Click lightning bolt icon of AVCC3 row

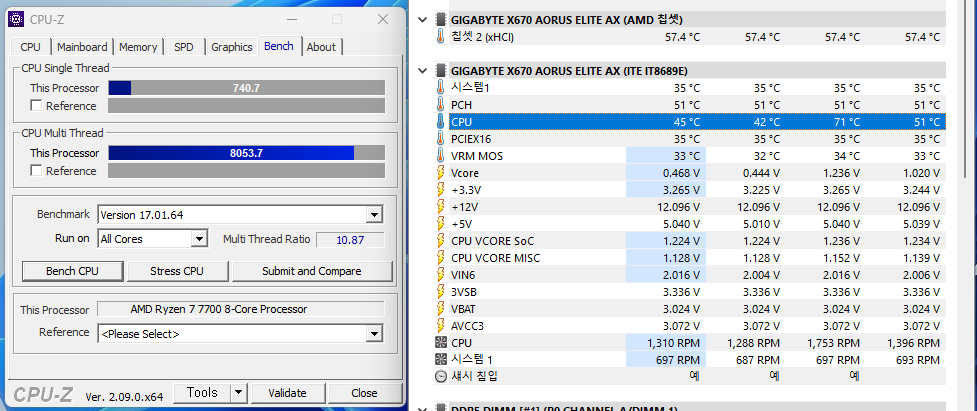tap(441, 325)
